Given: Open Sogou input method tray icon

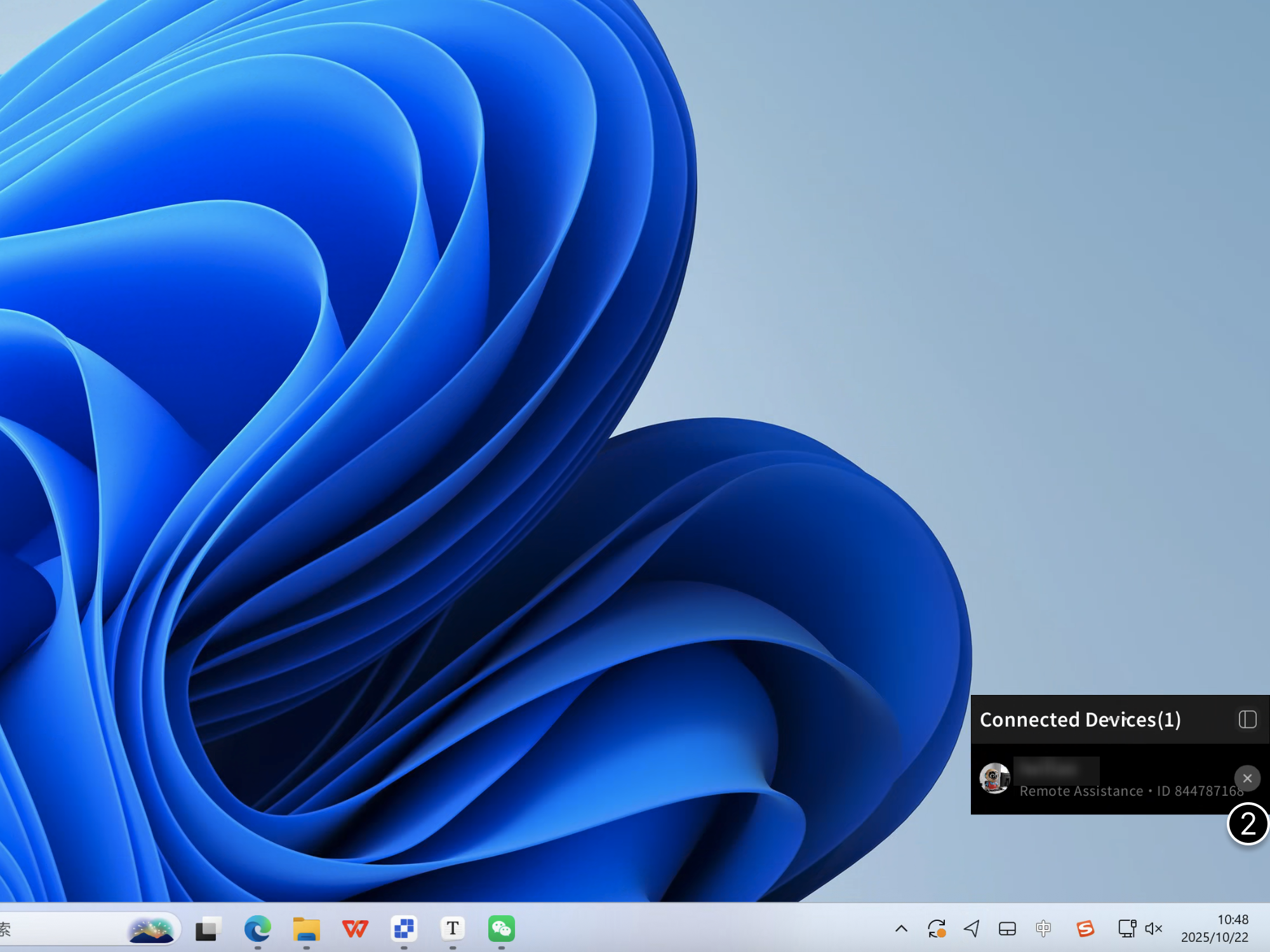Looking at the screenshot, I should click(x=1085, y=929).
